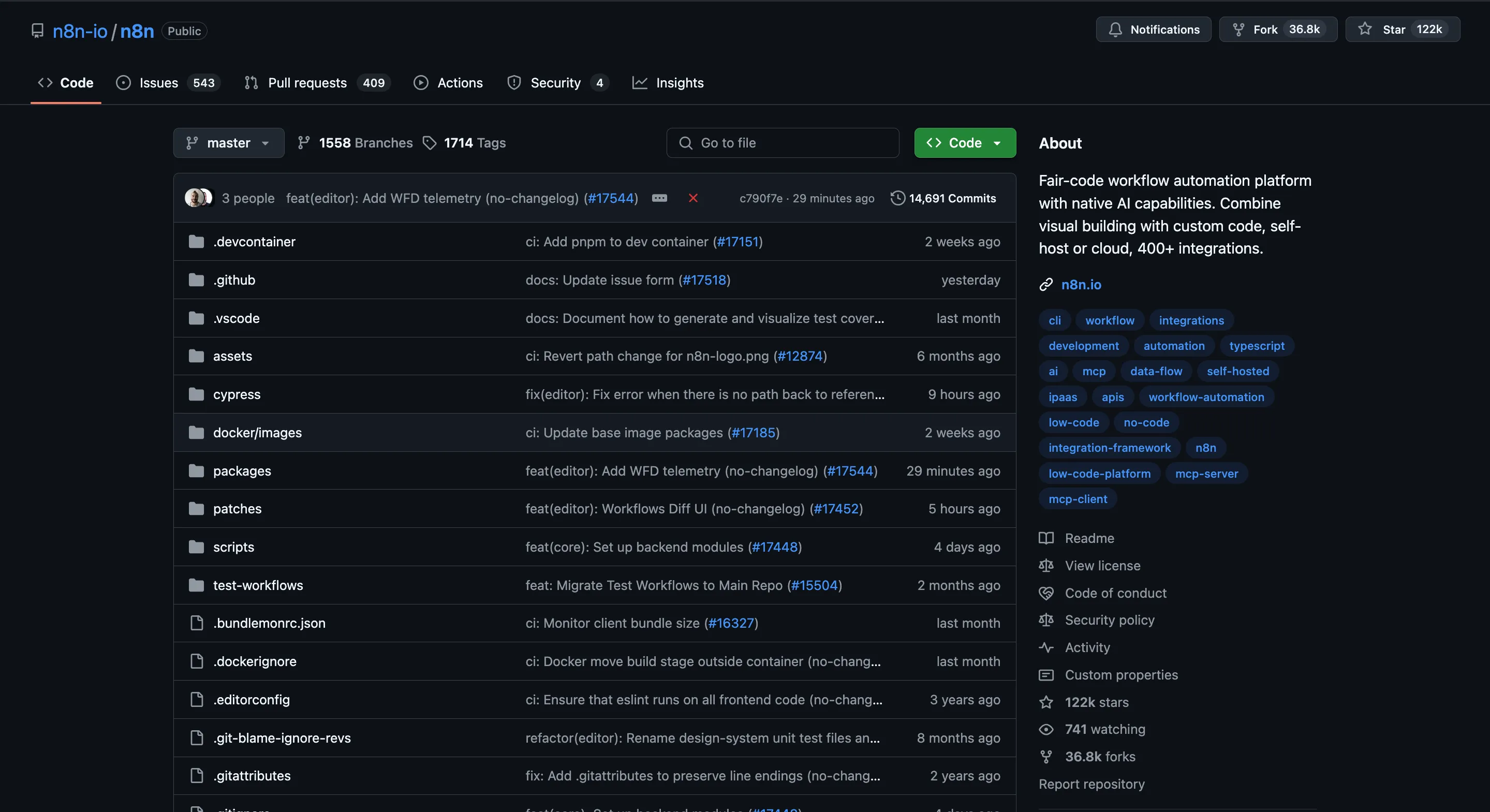Click the n8n-io organization link

80,31
